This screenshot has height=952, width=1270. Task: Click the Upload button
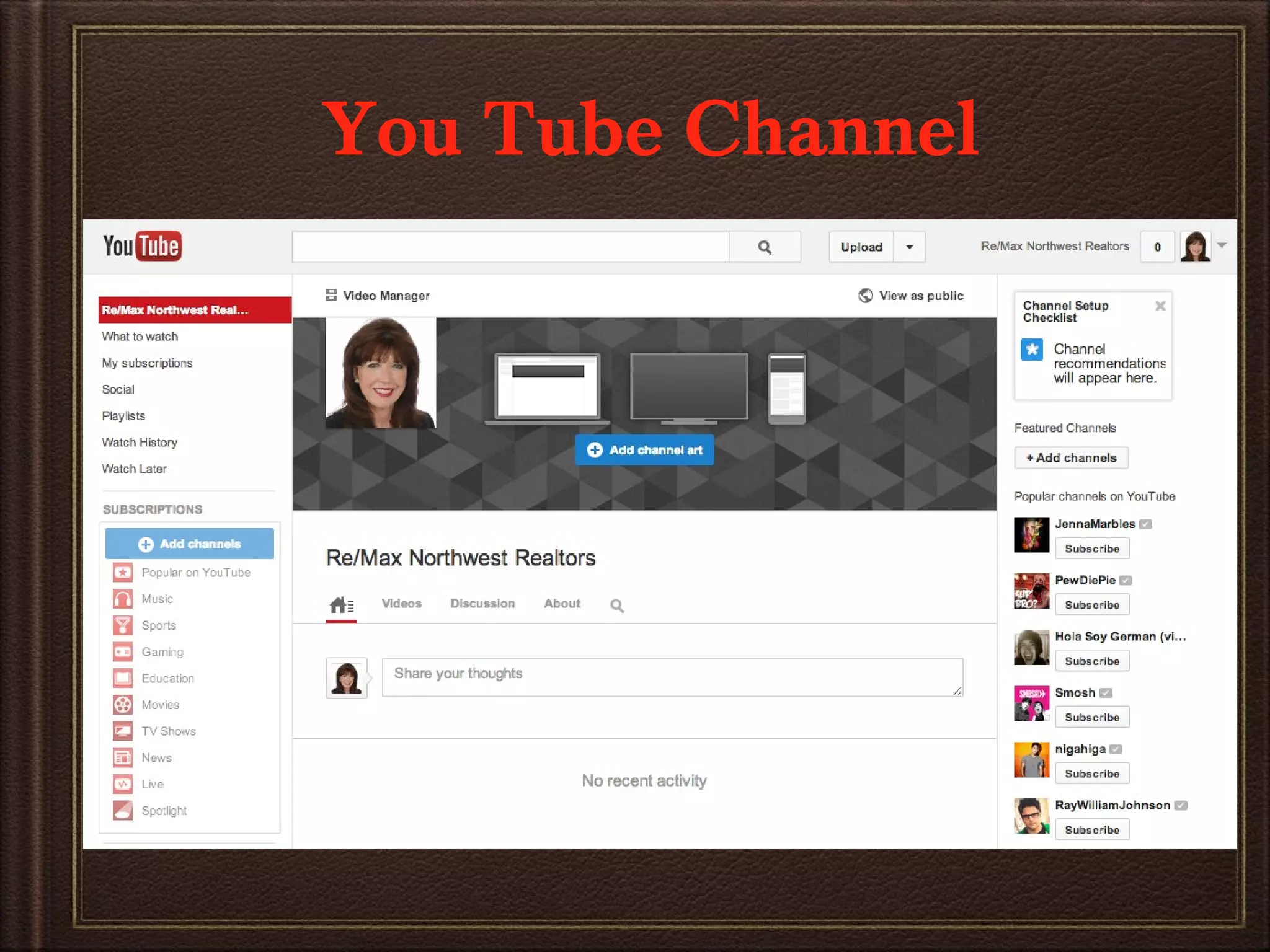tap(861, 247)
